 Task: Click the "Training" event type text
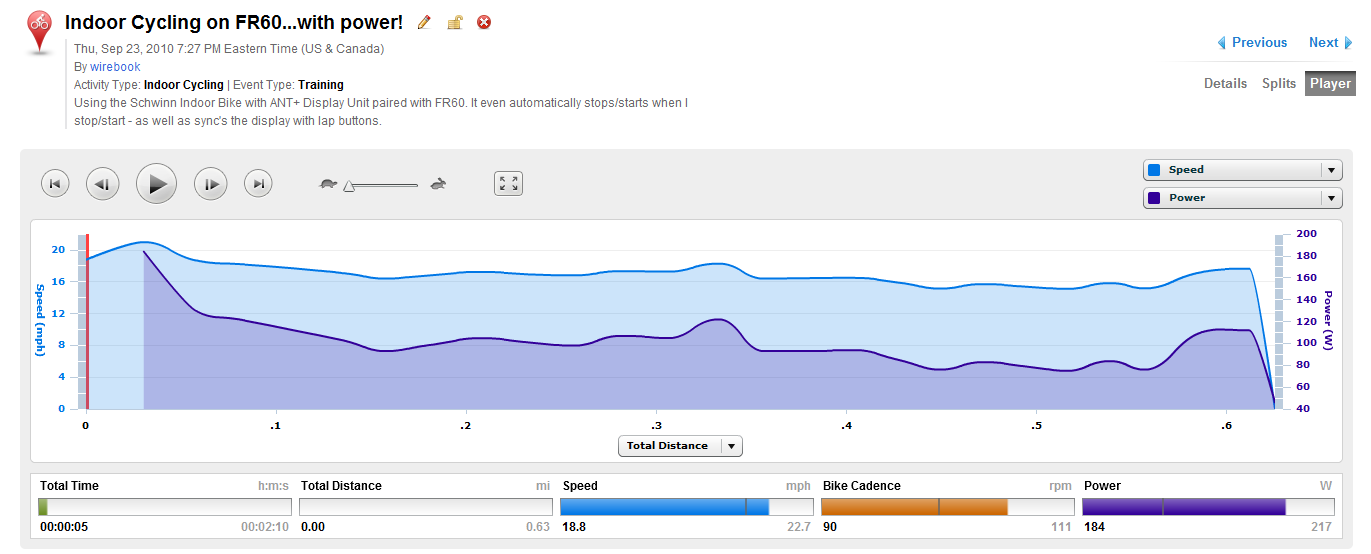click(x=320, y=85)
